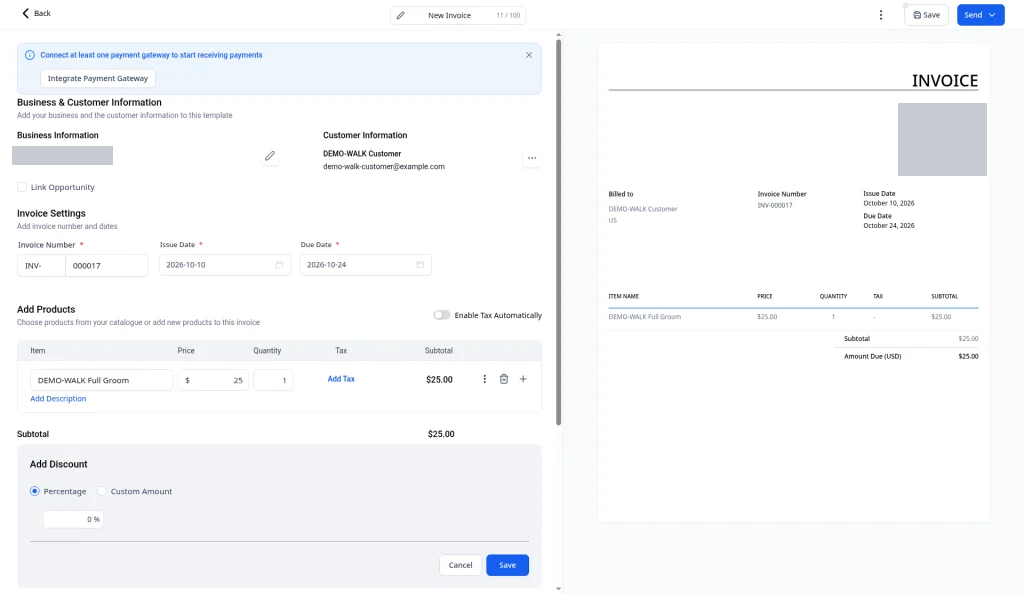
Task: Edit business information with pencil icon
Action: click(270, 156)
